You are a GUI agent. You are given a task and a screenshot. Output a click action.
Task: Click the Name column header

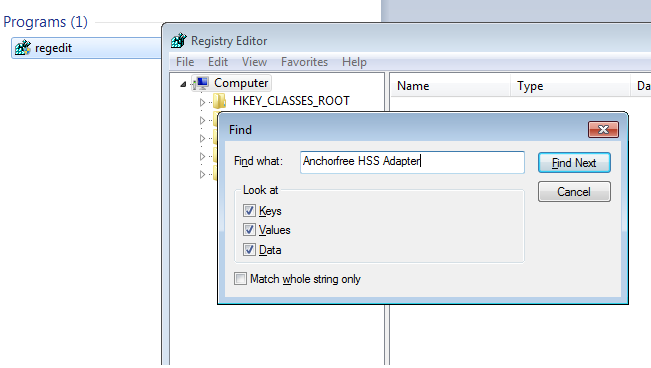click(x=450, y=86)
